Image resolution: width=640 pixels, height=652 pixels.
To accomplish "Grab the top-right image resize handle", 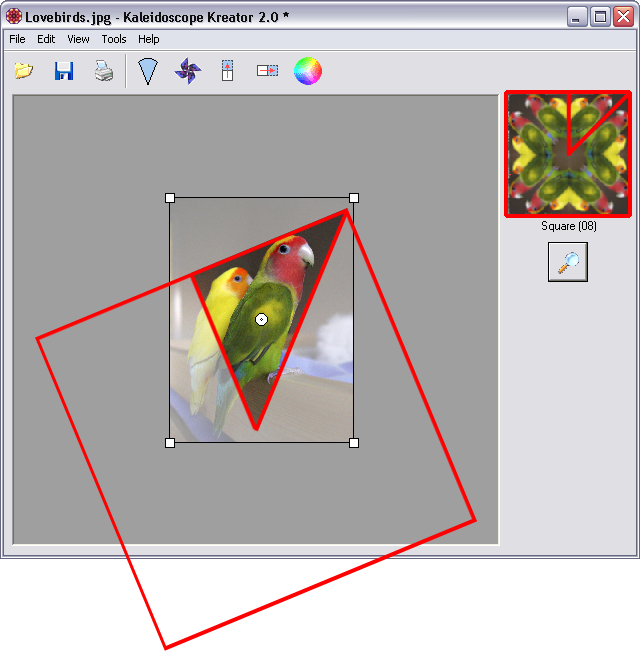I will click(x=354, y=198).
